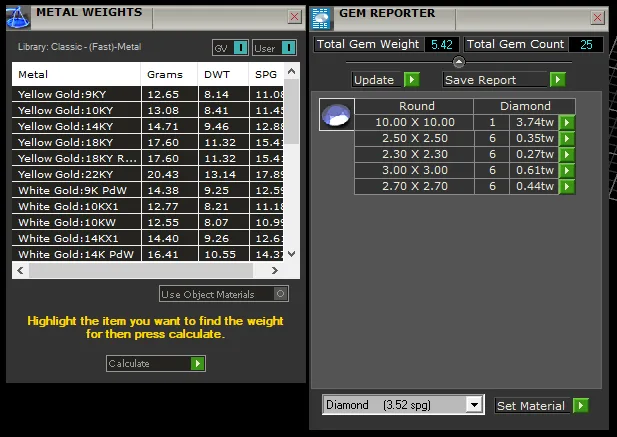Image resolution: width=617 pixels, height=437 pixels.
Task: Select the Yellow Gold:9KY row
Action: [148, 94]
